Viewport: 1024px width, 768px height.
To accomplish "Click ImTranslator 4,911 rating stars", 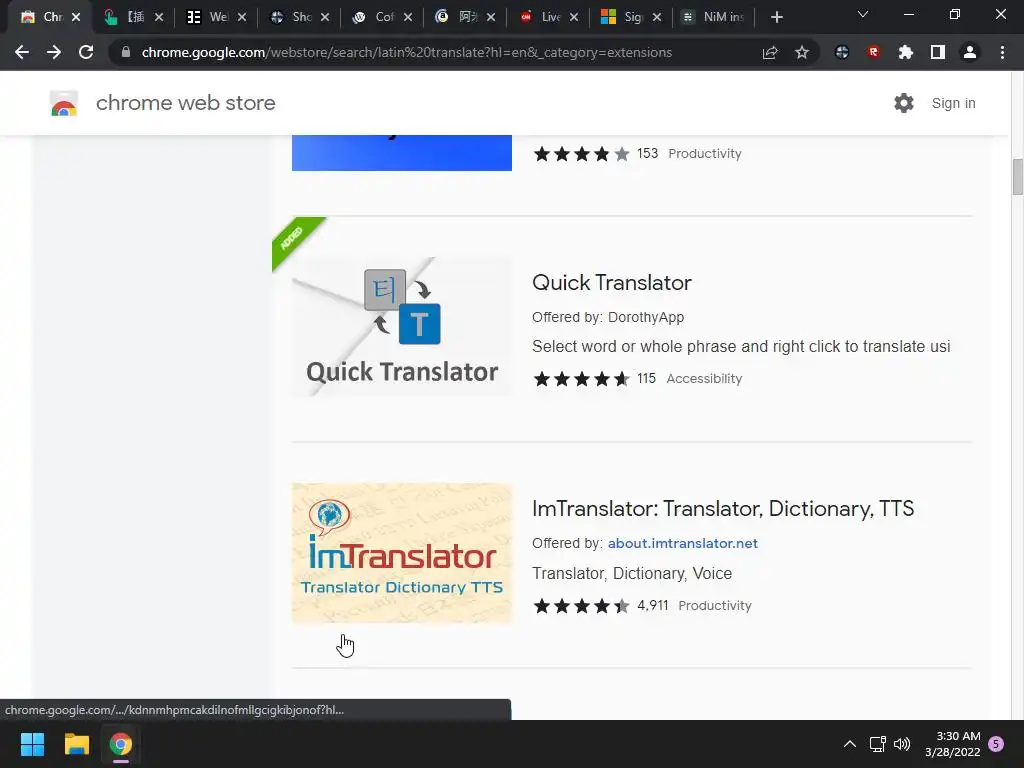I will (x=581, y=605).
